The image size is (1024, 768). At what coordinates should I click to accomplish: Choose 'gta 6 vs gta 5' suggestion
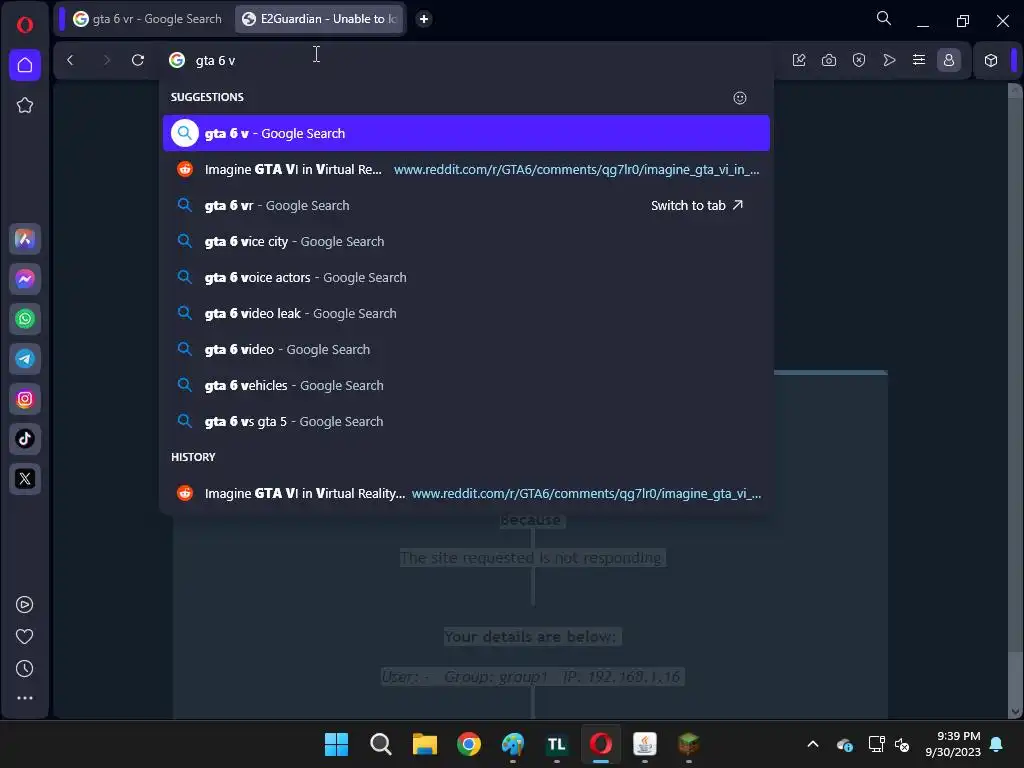(466, 421)
